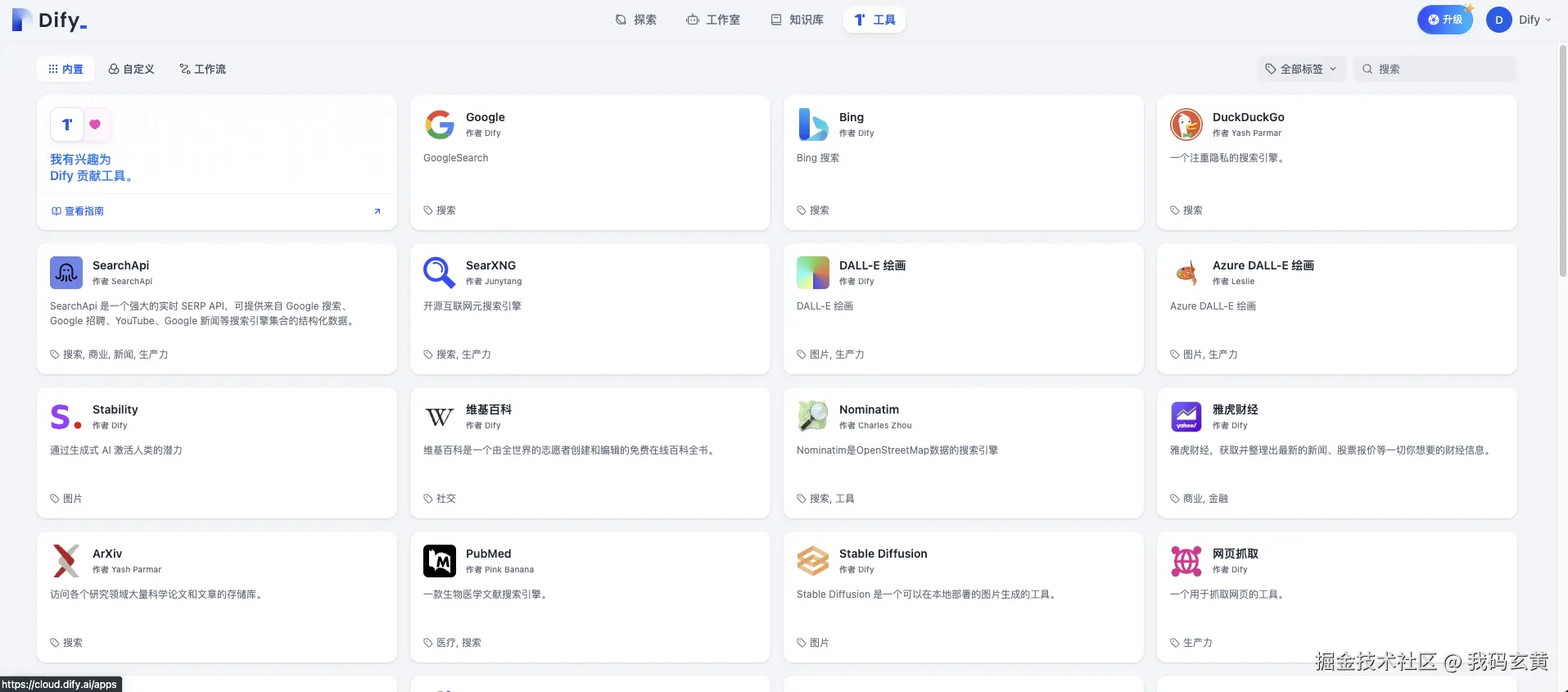
Task: Click '通过生成式 AI 激活人类的潜力' text
Action: 116,450
